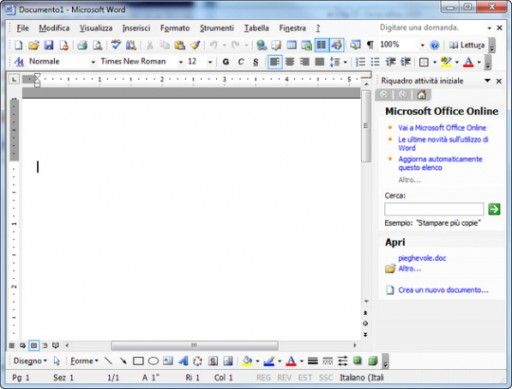
Task: Undo the last action
Action: click(213, 45)
